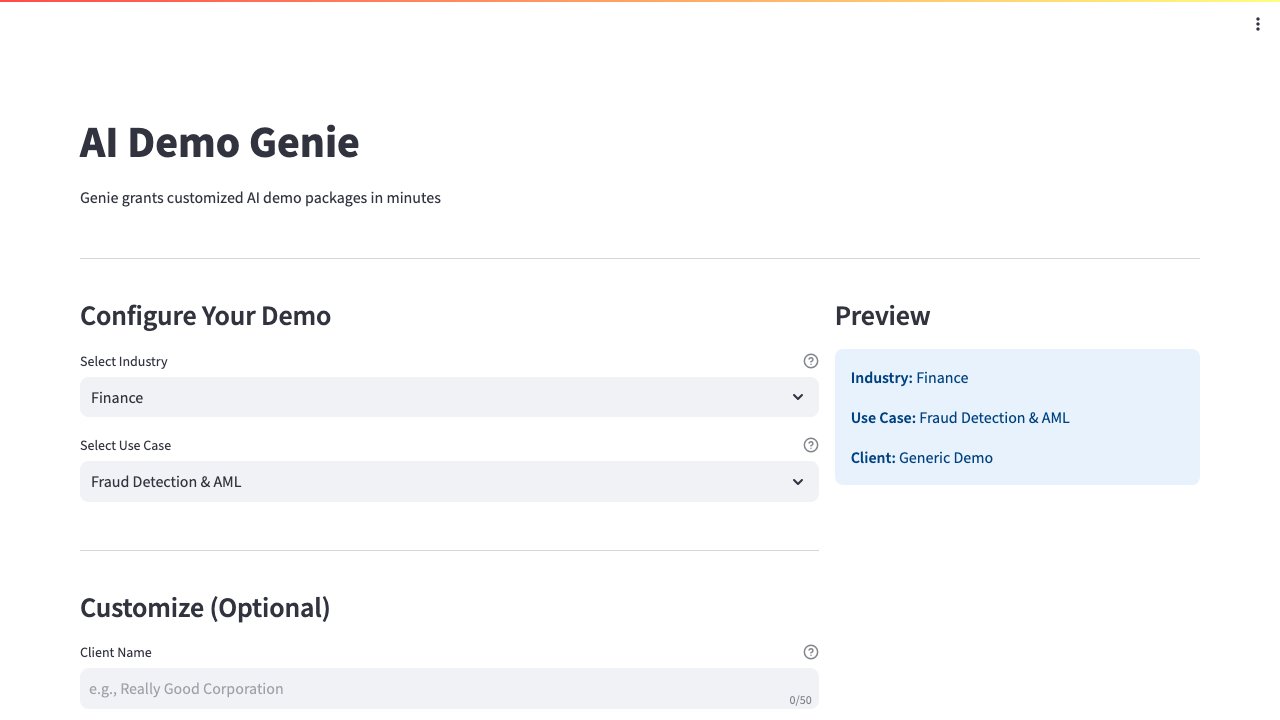Viewport: 1280px width, 720px height.
Task: Open the three-dot main menu
Action: click(x=1258, y=25)
